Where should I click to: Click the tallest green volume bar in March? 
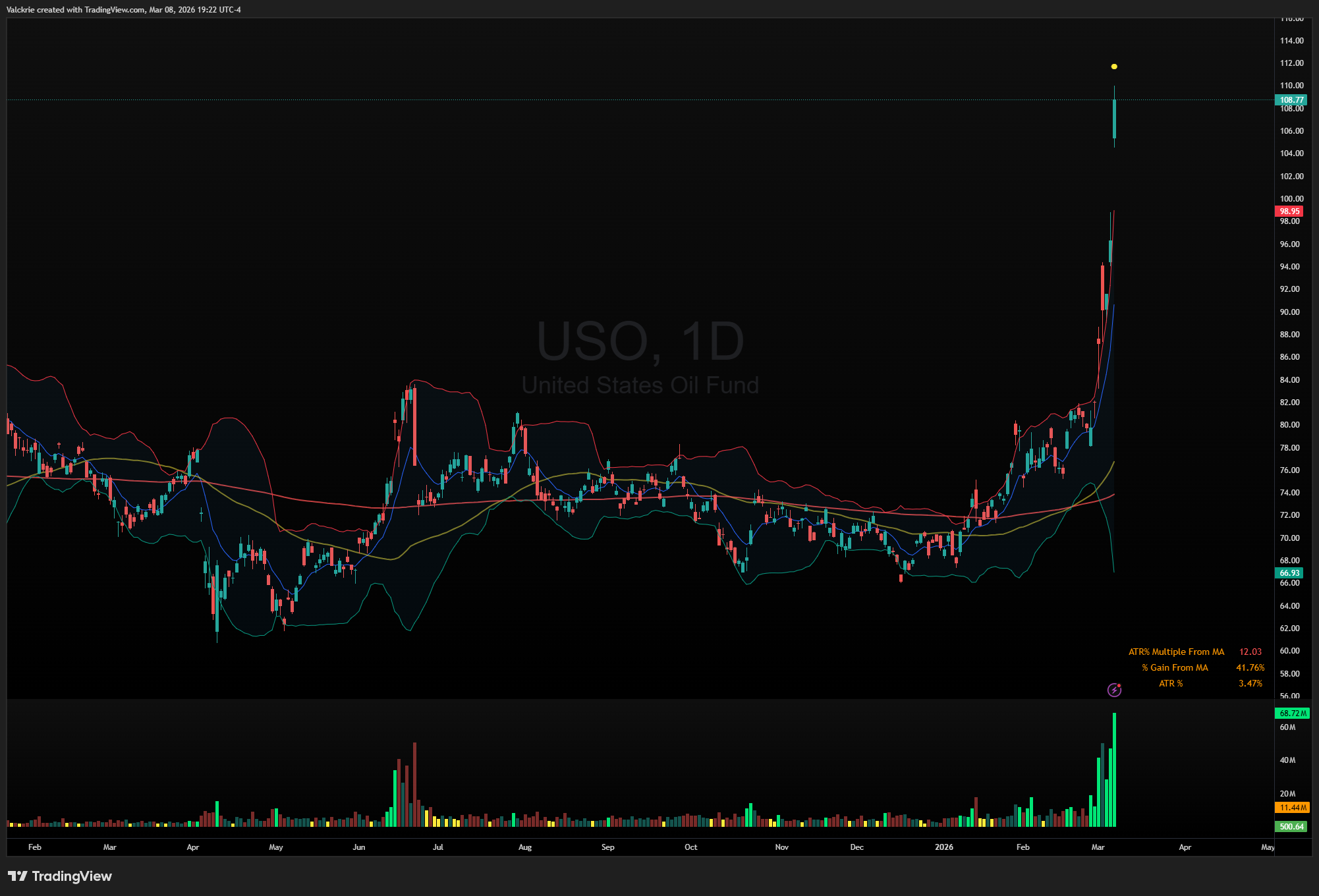tap(1114, 770)
